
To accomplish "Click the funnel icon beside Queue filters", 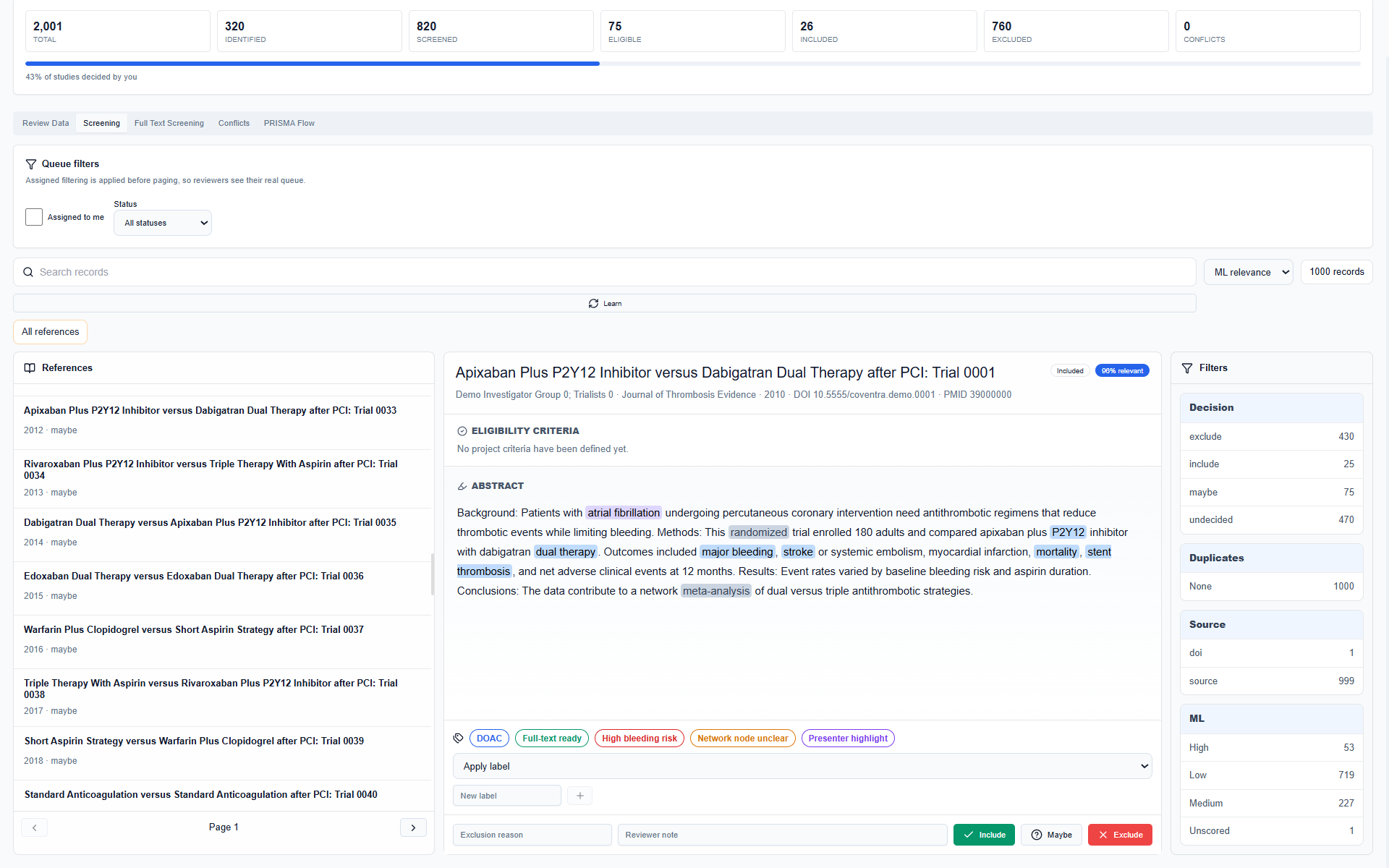I will click(31, 164).
